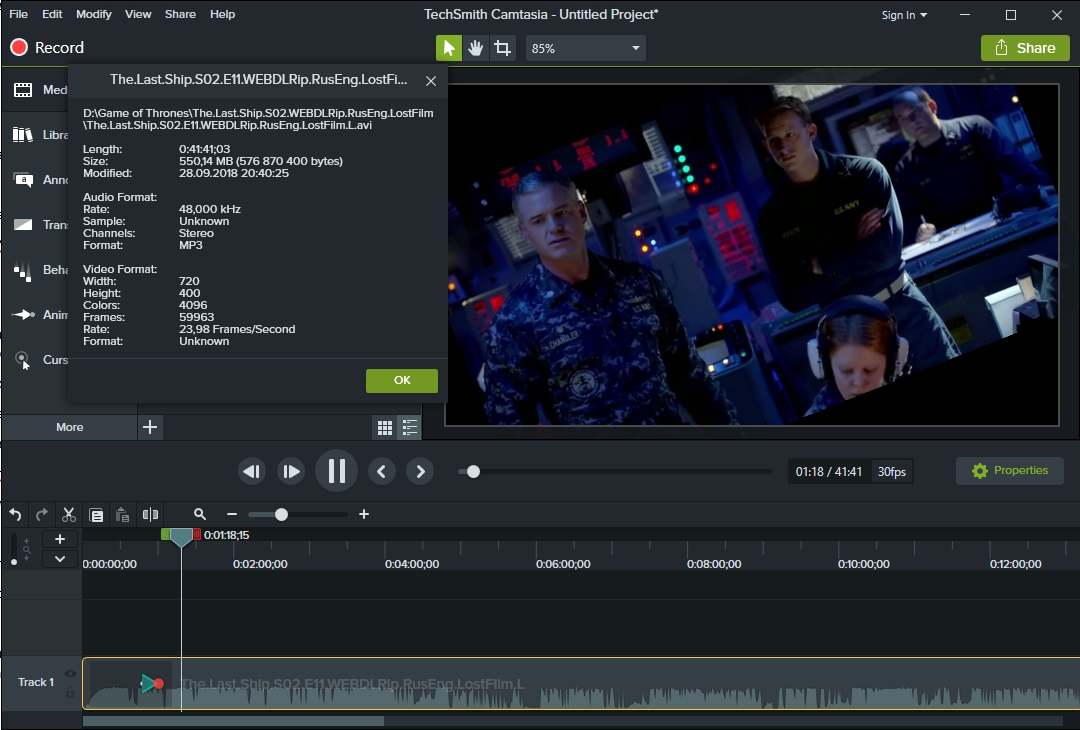Switch media bin to thumbnail grid view
The width and height of the screenshot is (1080, 730).
(385, 428)
